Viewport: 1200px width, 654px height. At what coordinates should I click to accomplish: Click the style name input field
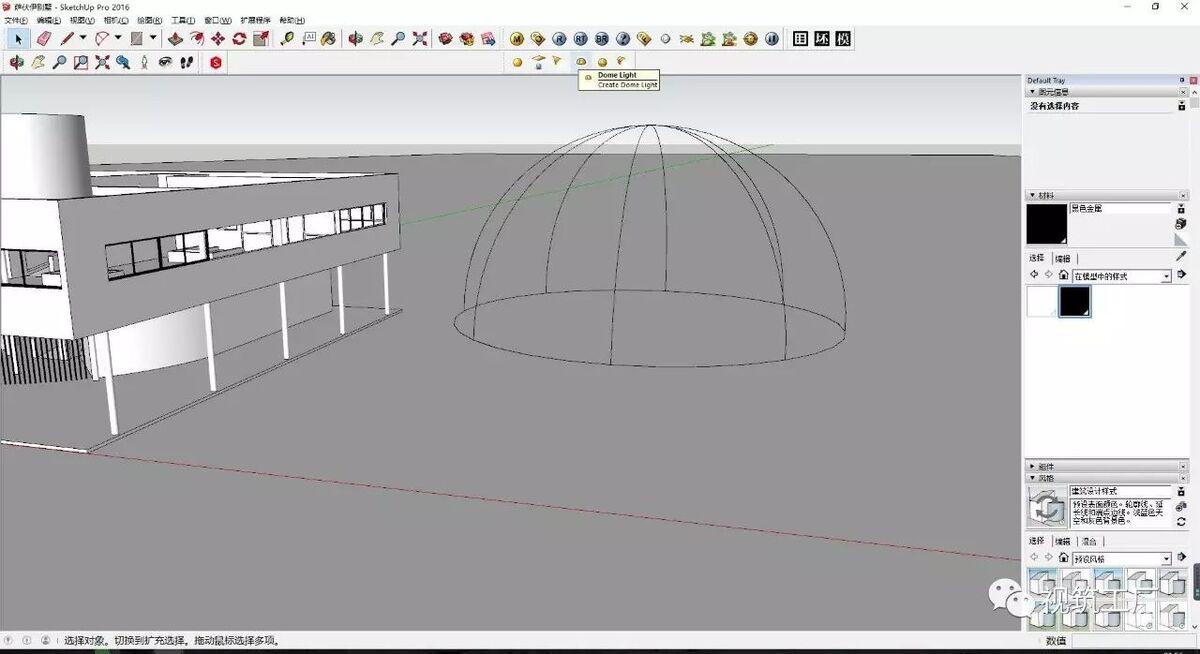[1120, 491]
